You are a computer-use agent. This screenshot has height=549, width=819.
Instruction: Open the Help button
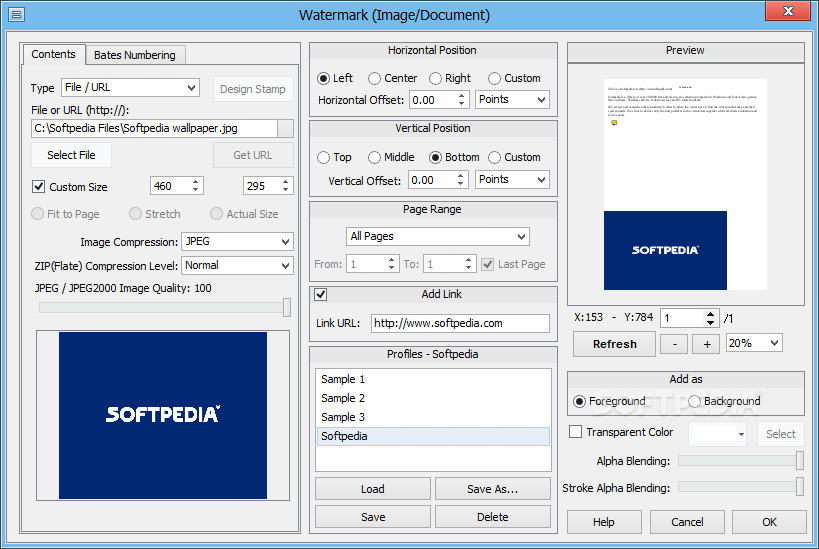(x=604, y=522)
